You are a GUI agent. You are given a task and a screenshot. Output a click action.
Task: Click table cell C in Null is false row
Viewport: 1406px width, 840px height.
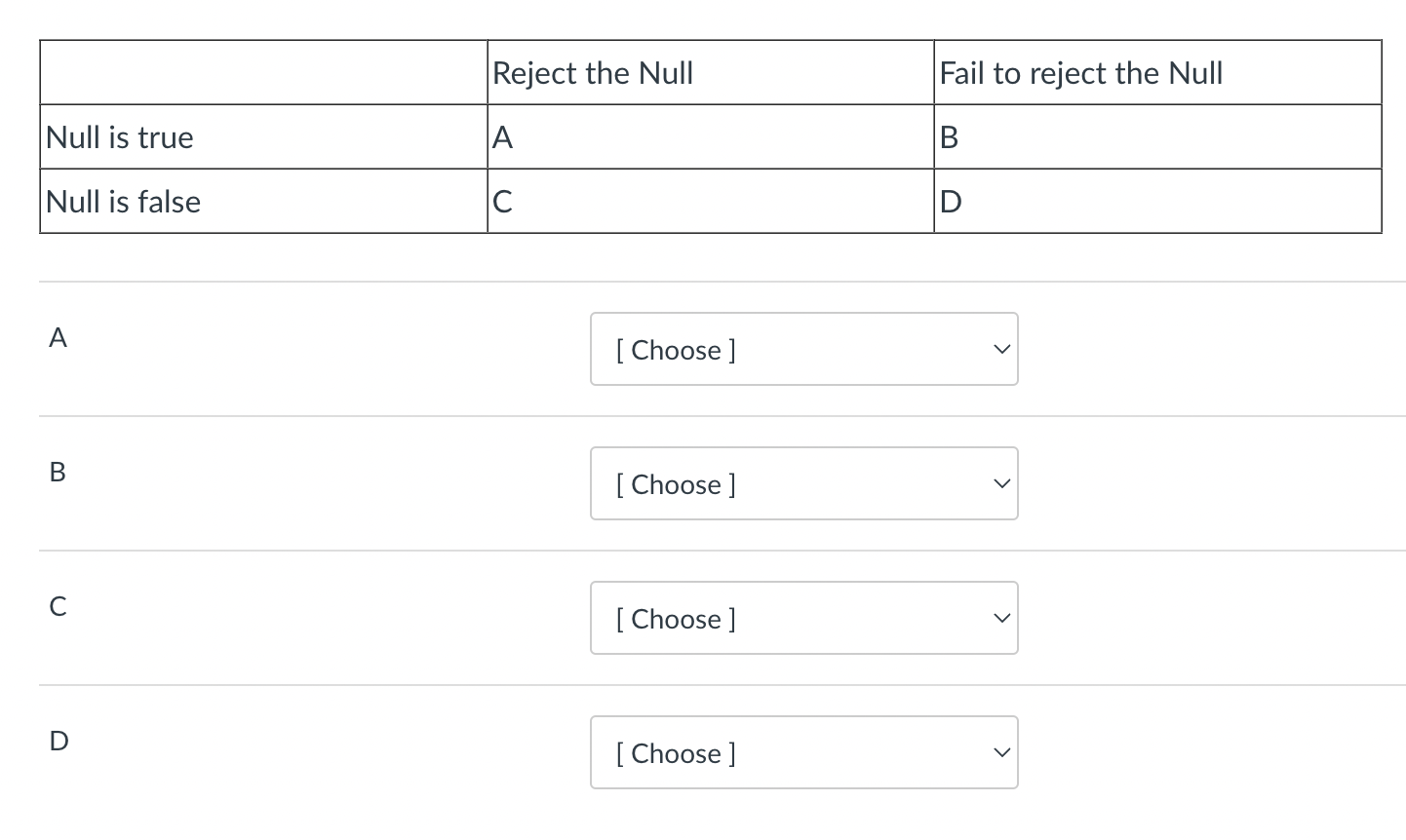pyautogui.click(x=503, y=202)
